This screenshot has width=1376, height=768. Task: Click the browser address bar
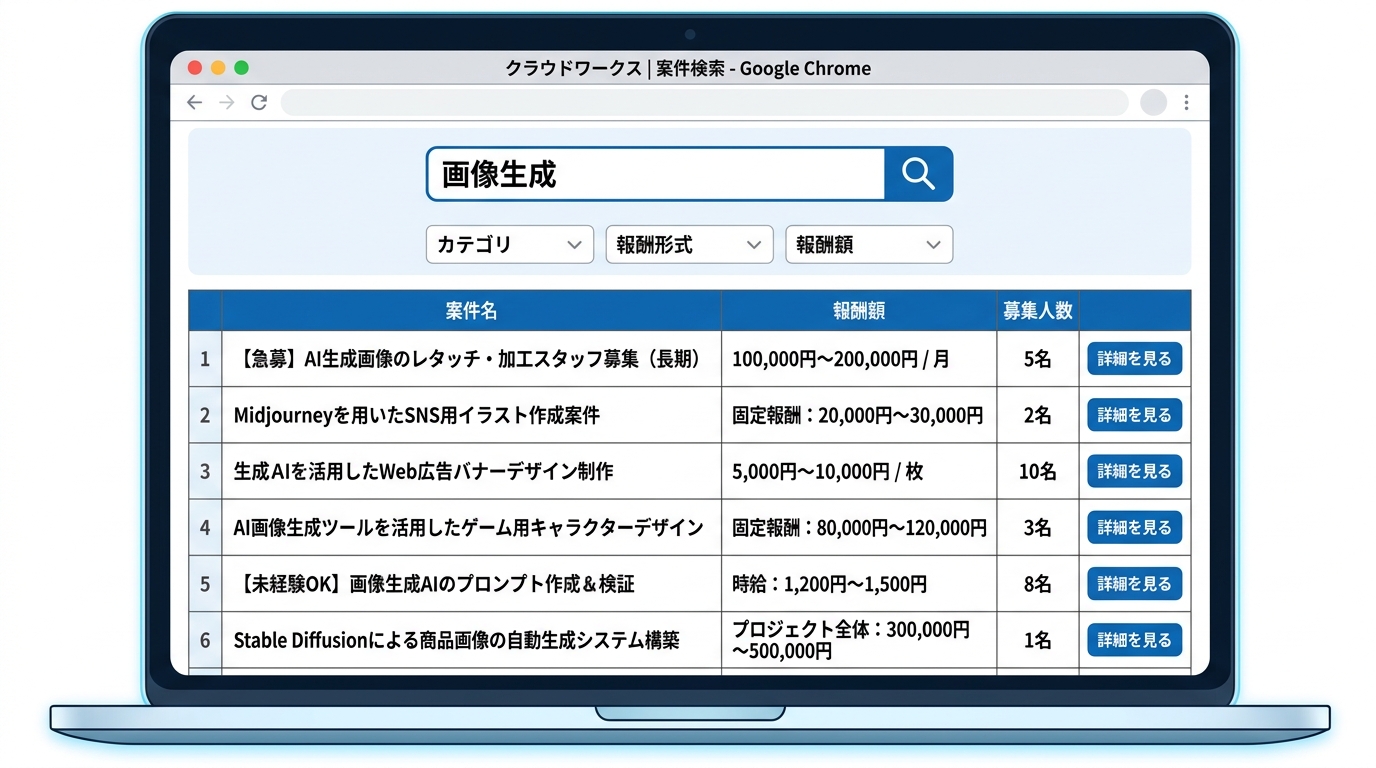tap(703, 102)
